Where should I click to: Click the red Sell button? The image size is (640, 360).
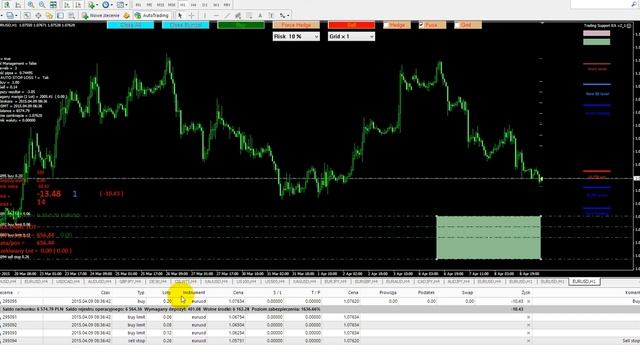coord(351,25)
